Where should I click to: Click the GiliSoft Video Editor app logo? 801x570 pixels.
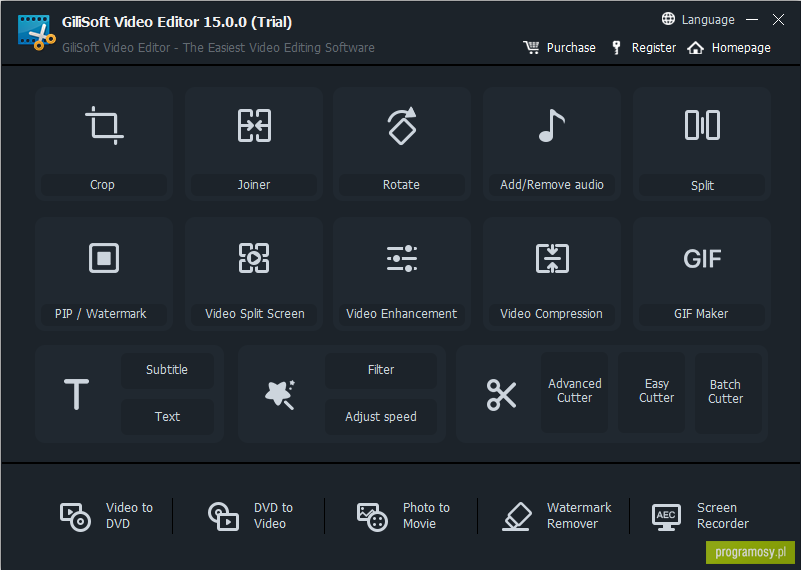point(36,33)
